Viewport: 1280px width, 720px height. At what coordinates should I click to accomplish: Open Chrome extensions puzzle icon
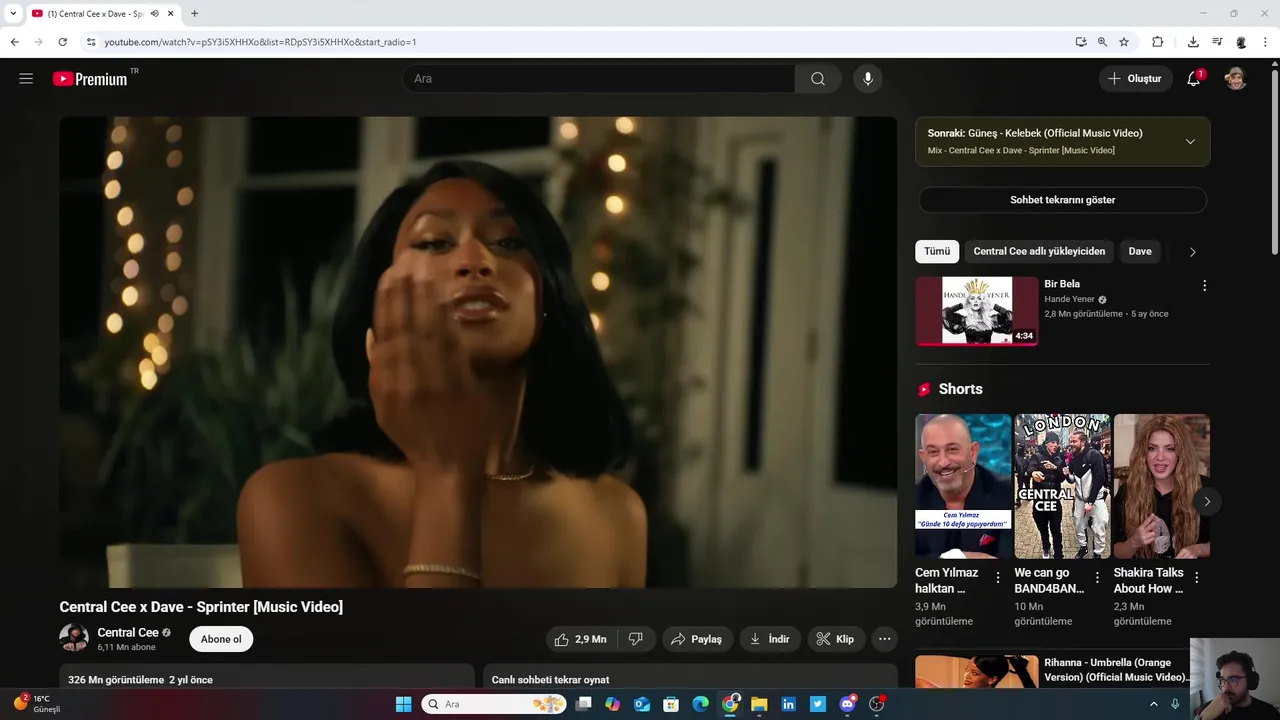click(x=1158, y=42)
